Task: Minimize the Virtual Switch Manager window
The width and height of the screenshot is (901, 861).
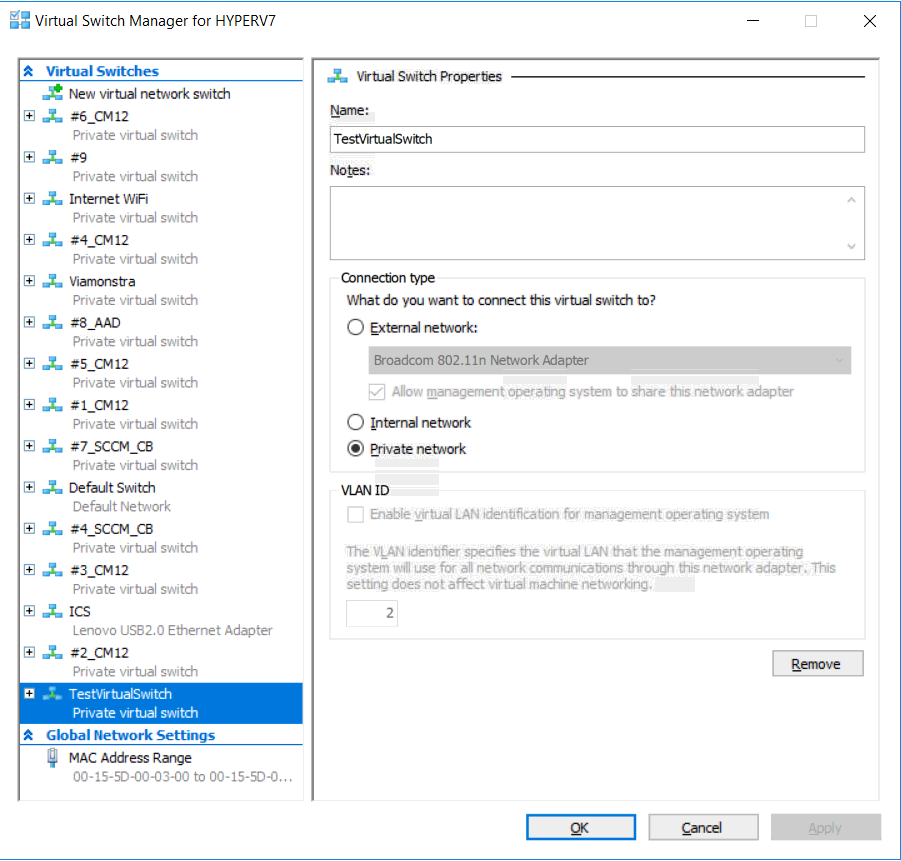Action: point(753,21)
